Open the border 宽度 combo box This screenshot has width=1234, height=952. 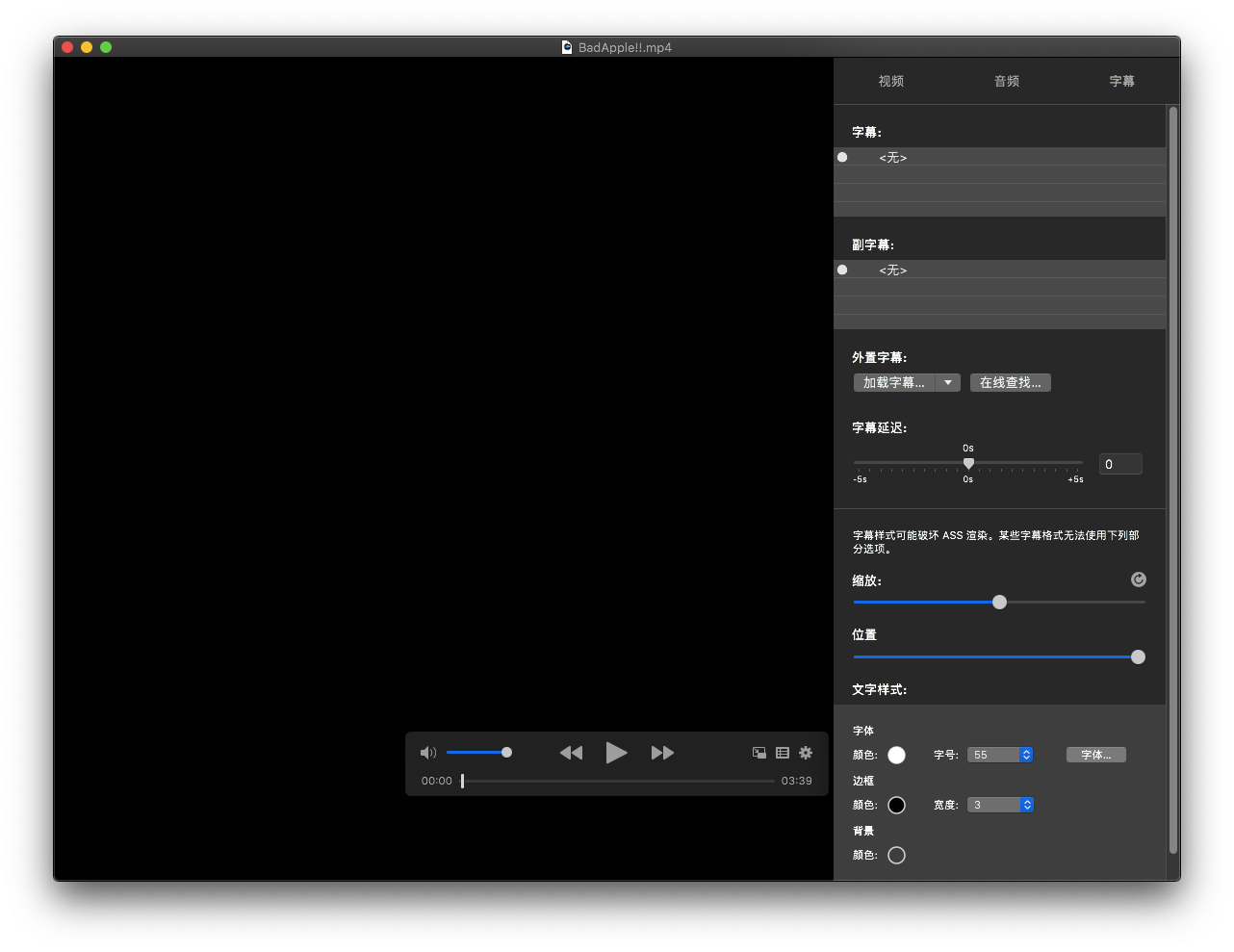pyautogui.click(x=1026, y=805)
